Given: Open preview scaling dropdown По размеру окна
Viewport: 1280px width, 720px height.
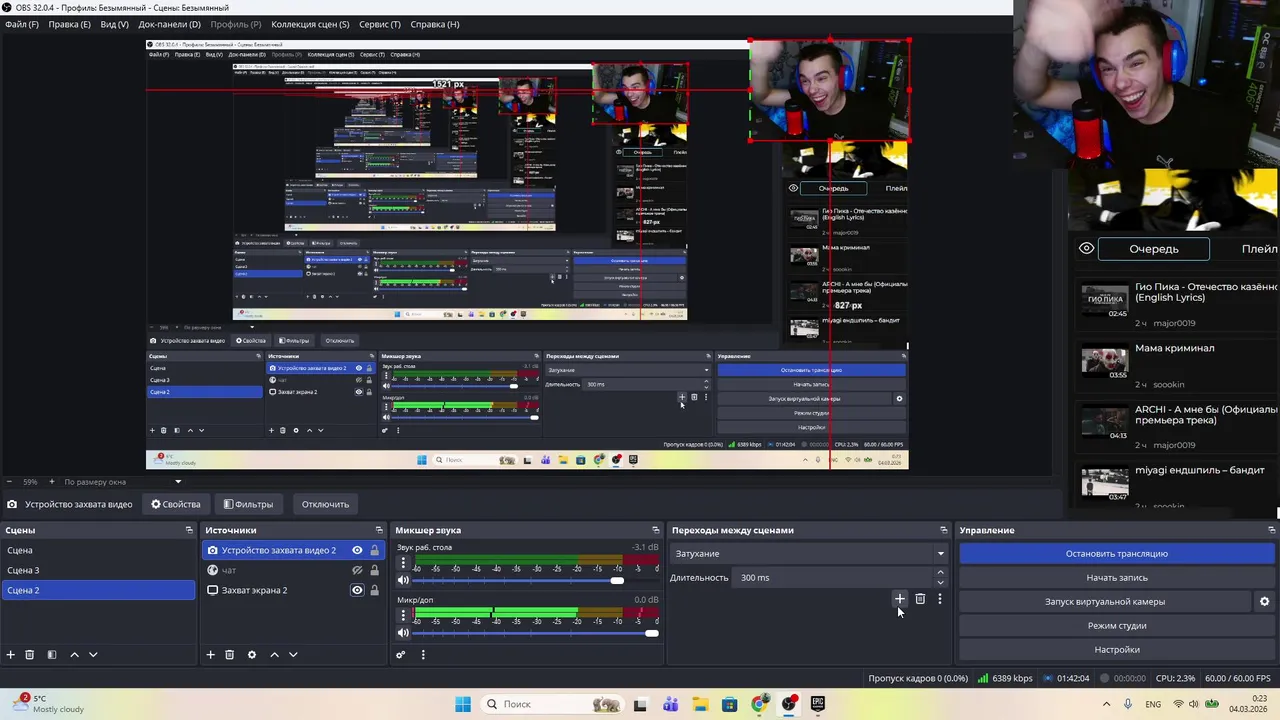Looking at the screenshot, I should coord(124,482).
